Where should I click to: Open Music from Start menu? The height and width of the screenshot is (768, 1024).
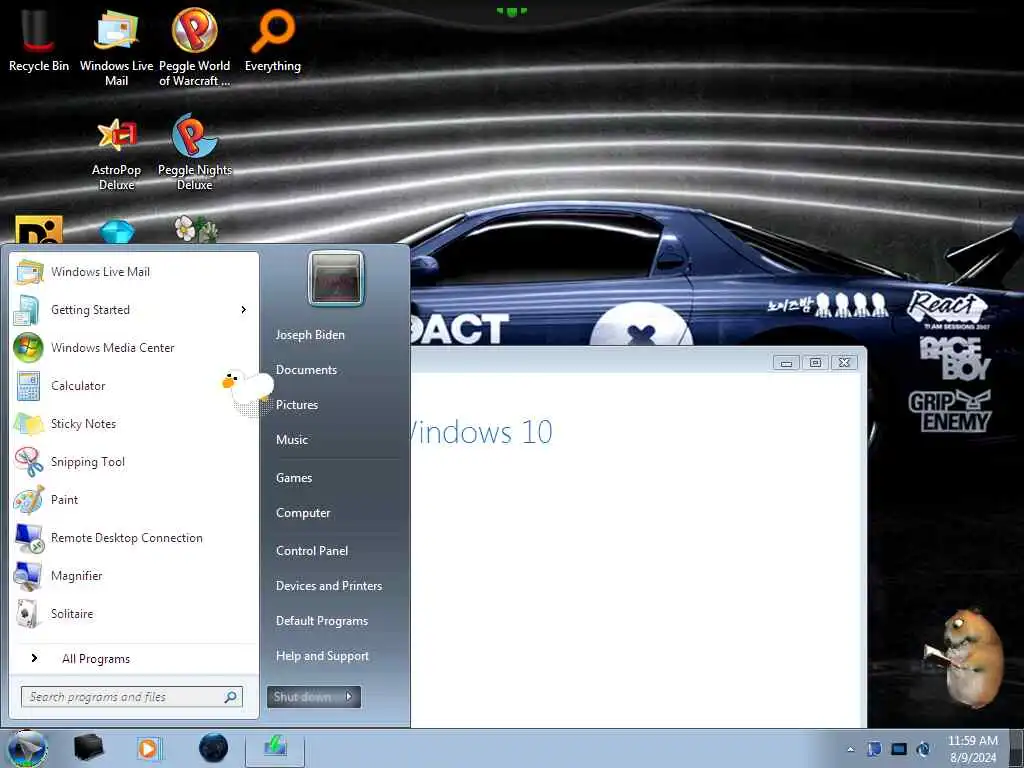coord(292,440)
